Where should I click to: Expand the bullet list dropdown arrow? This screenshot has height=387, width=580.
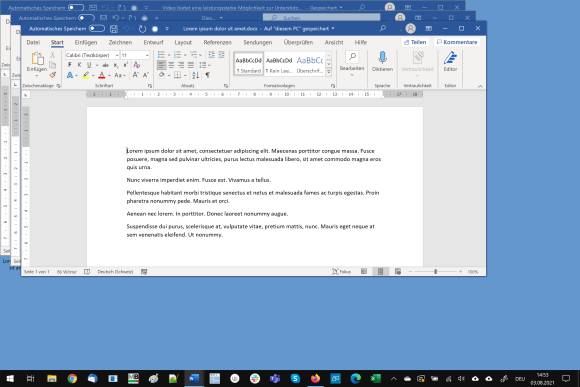[x=169, y=55]
